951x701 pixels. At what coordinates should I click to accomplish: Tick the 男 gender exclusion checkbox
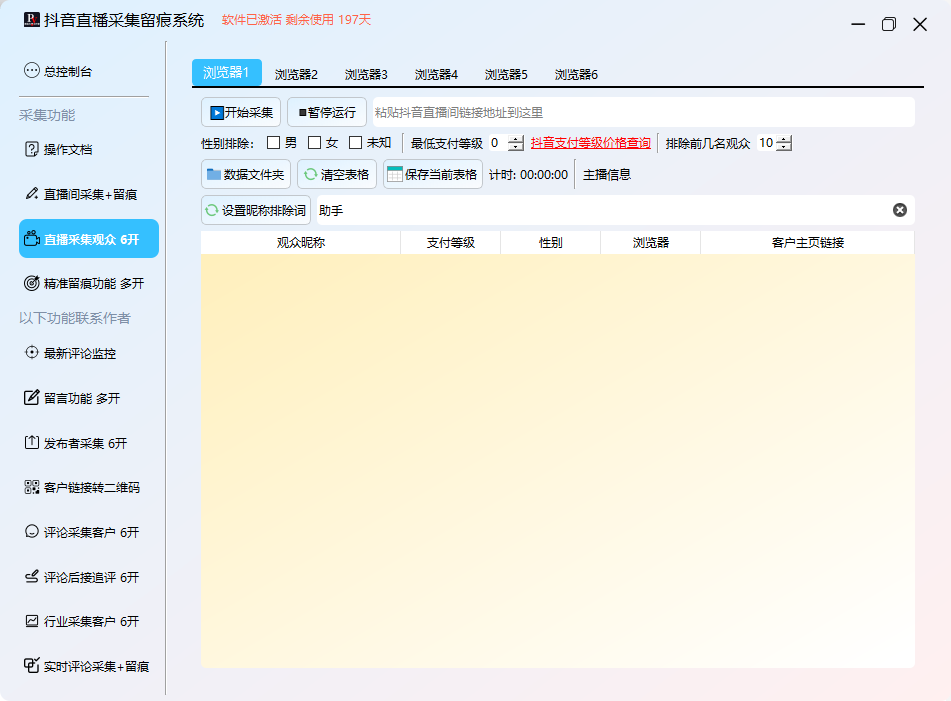(x=274, y=143)
